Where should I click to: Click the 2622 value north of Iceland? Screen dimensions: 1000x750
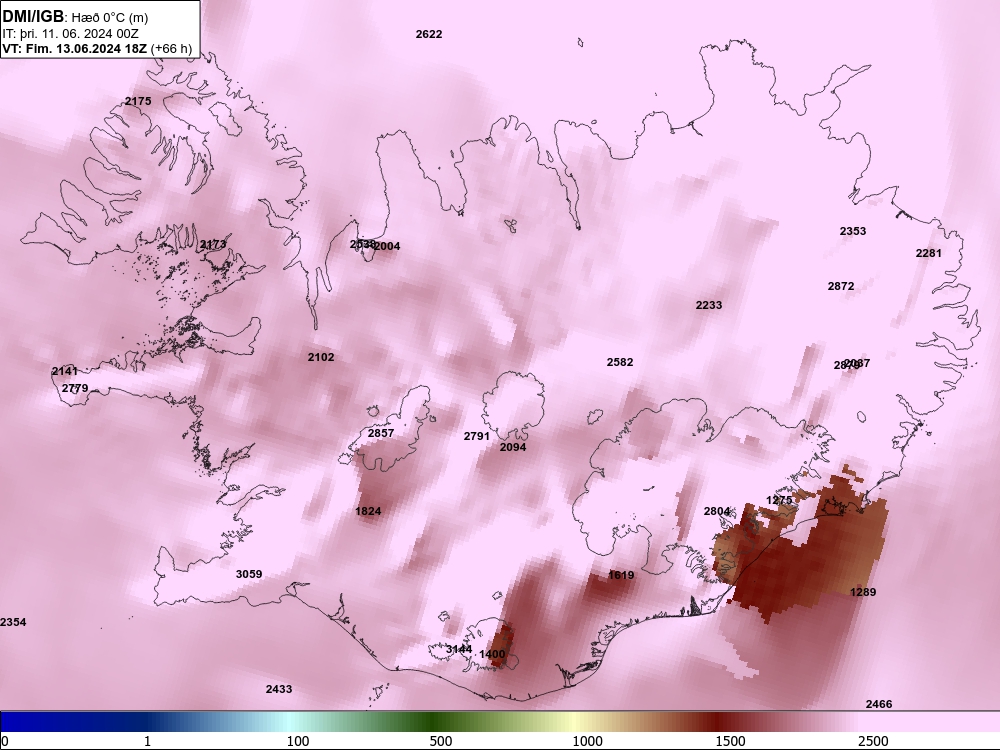(429, 34)
